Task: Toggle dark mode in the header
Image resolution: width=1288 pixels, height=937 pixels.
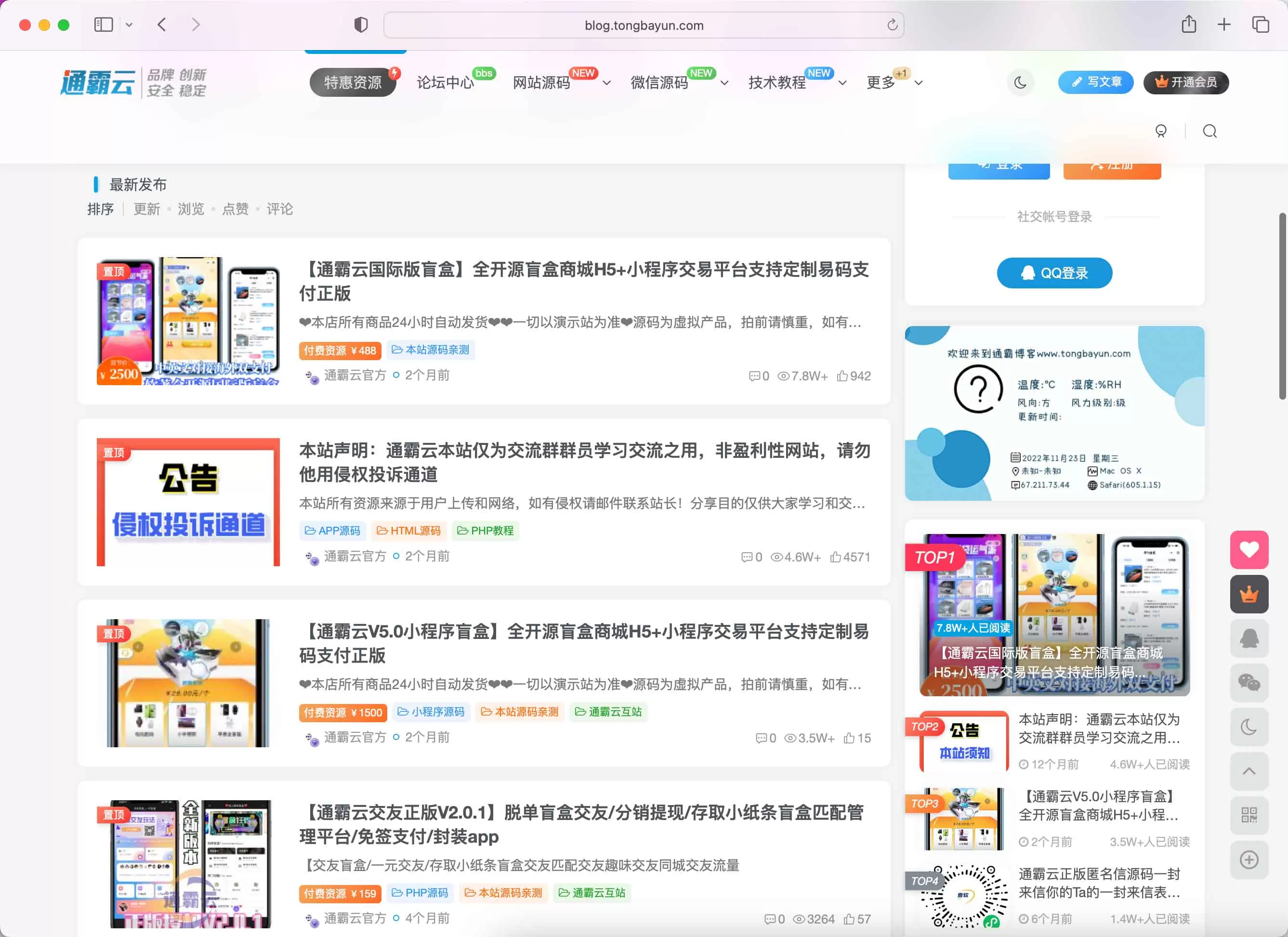Action: [x=1021, y=82]
